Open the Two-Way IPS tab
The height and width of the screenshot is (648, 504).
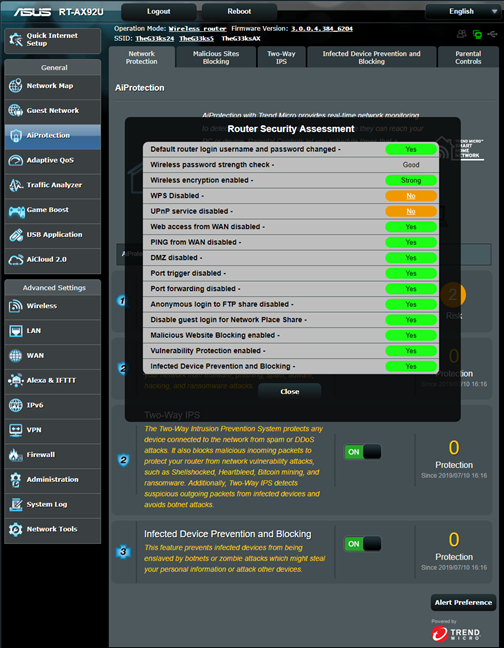[281, 57]
